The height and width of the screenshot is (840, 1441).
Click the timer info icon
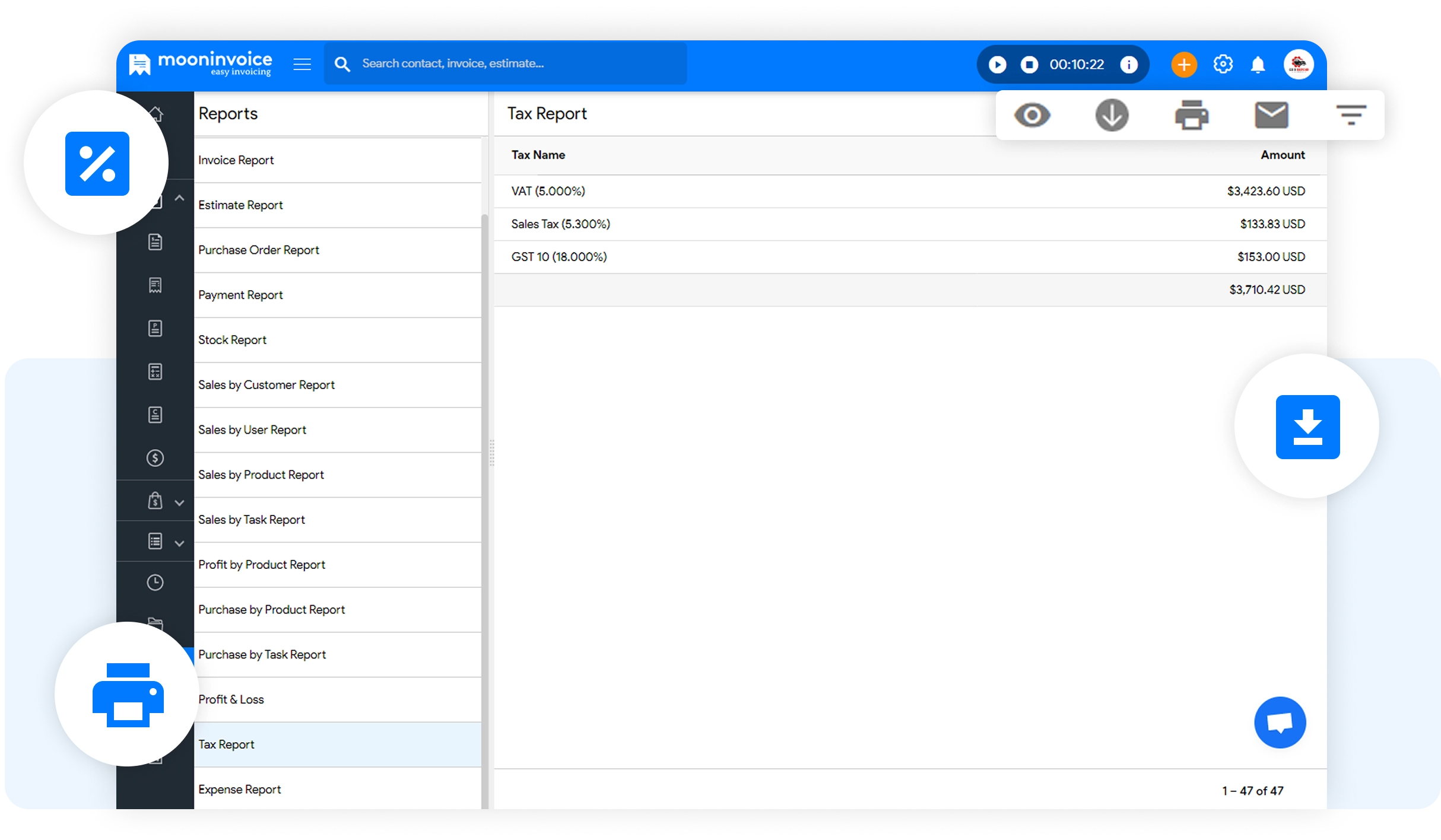1128,65
